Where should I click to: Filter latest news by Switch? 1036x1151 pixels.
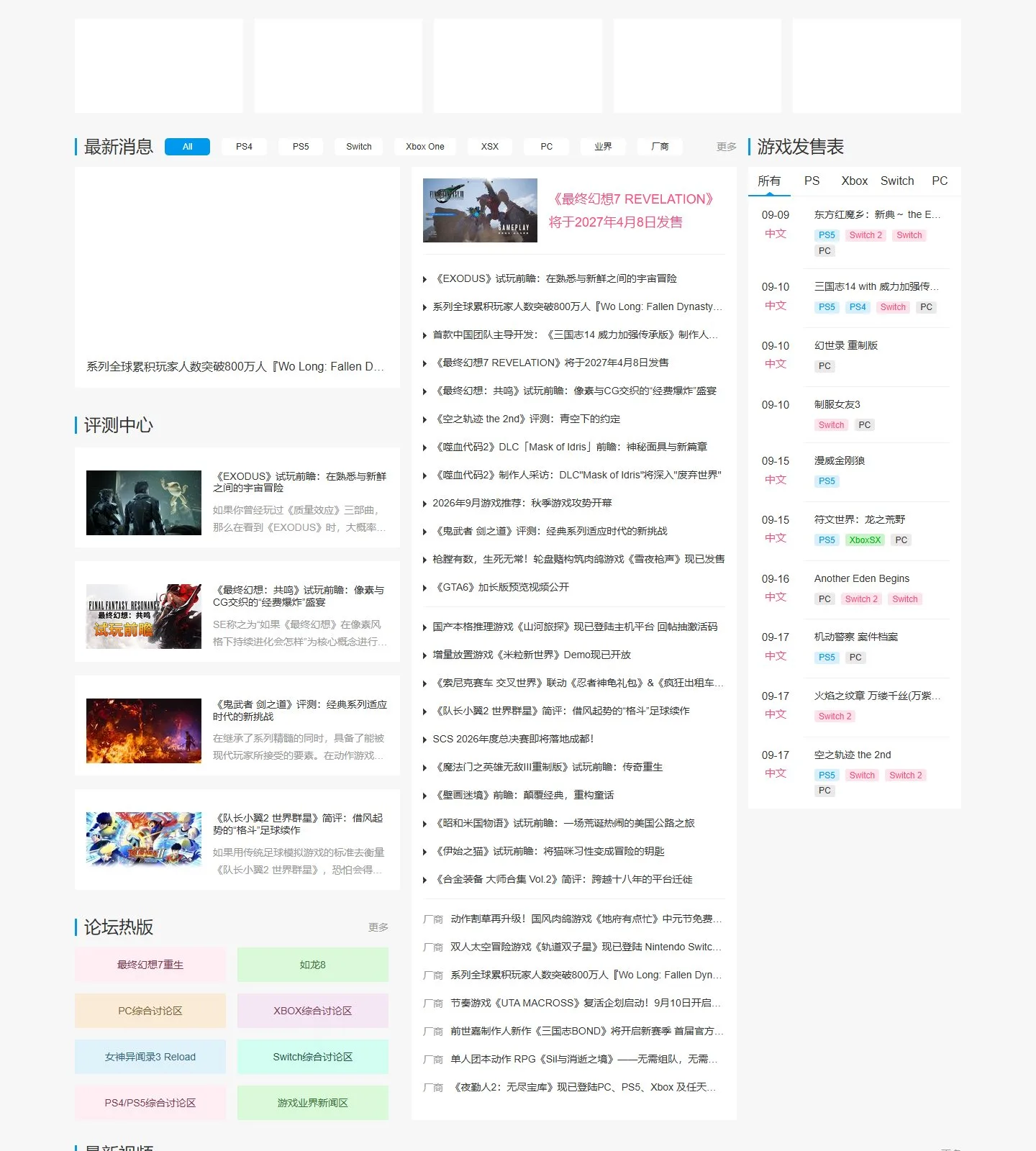coord(358,147)
